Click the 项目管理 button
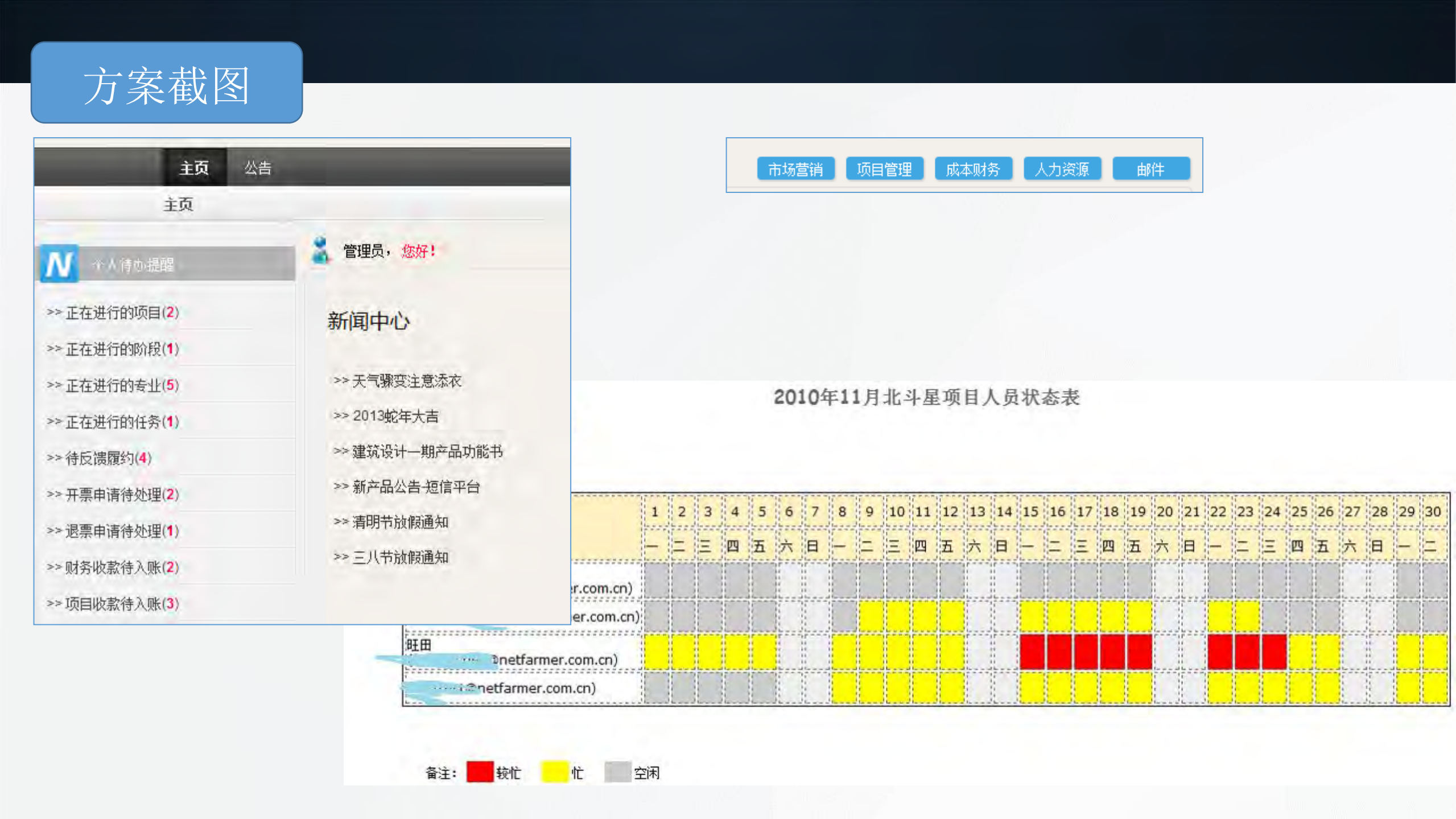Screen dimensions: 1456x819 885,168
